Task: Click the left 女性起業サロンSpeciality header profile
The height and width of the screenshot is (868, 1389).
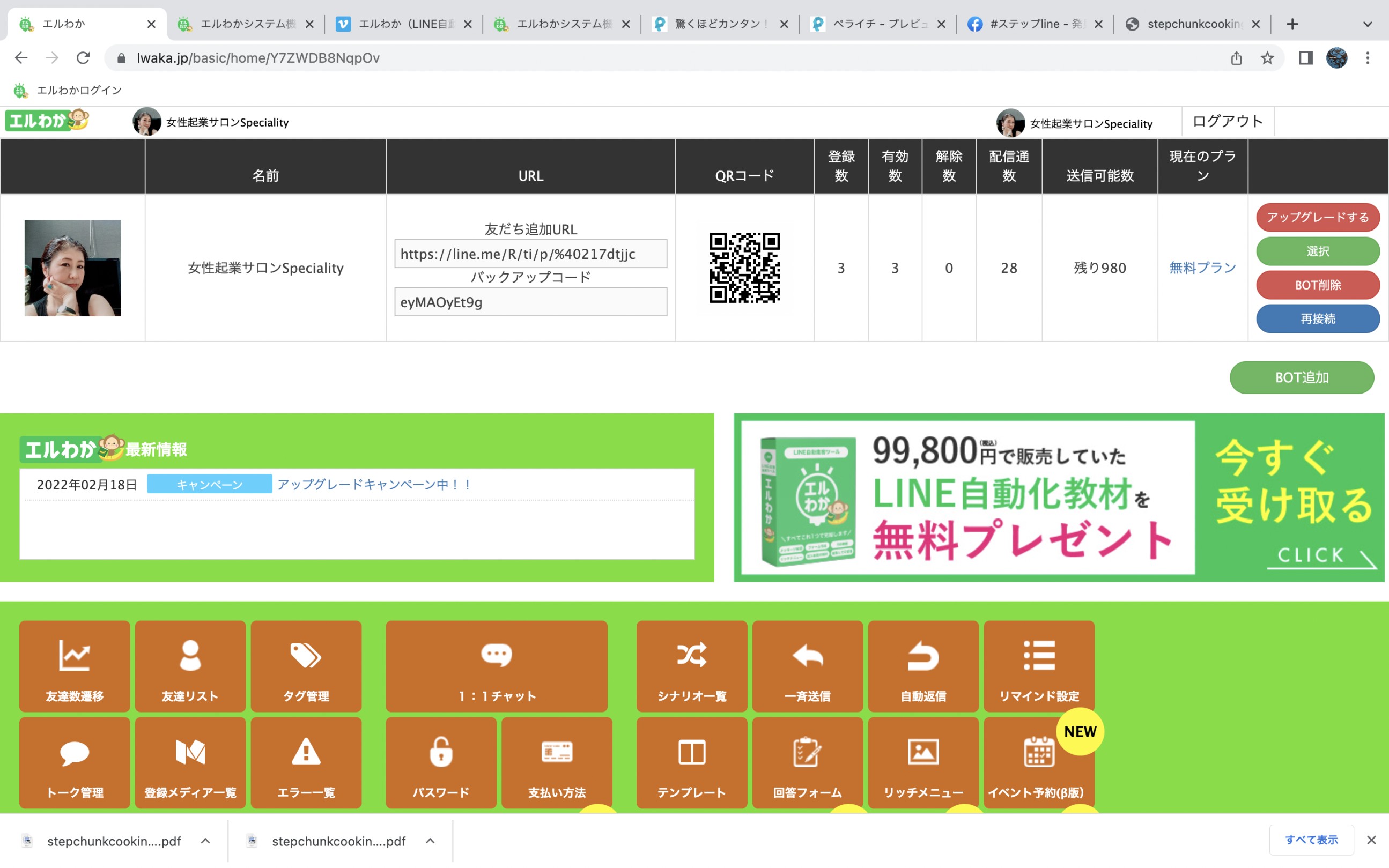Action: 211,122
